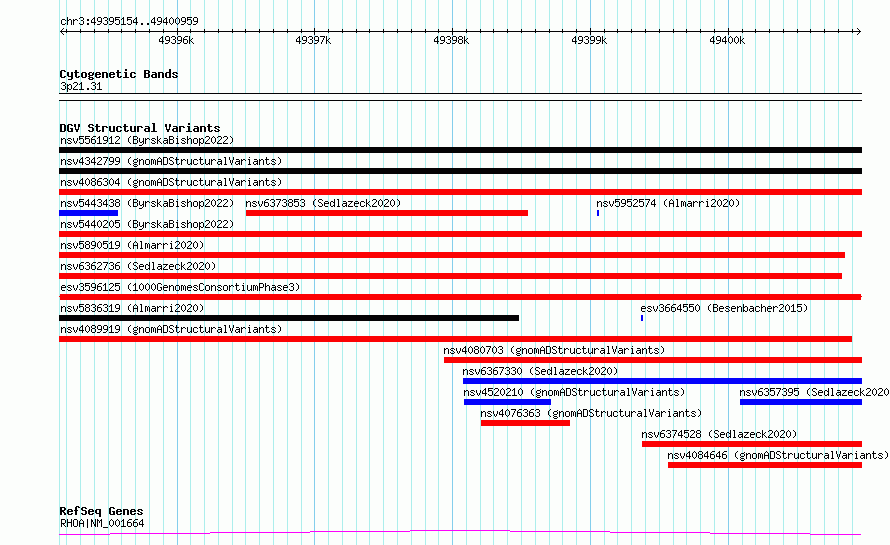
Task: Click the 49397k ruler position label
Action: point(313,40)
